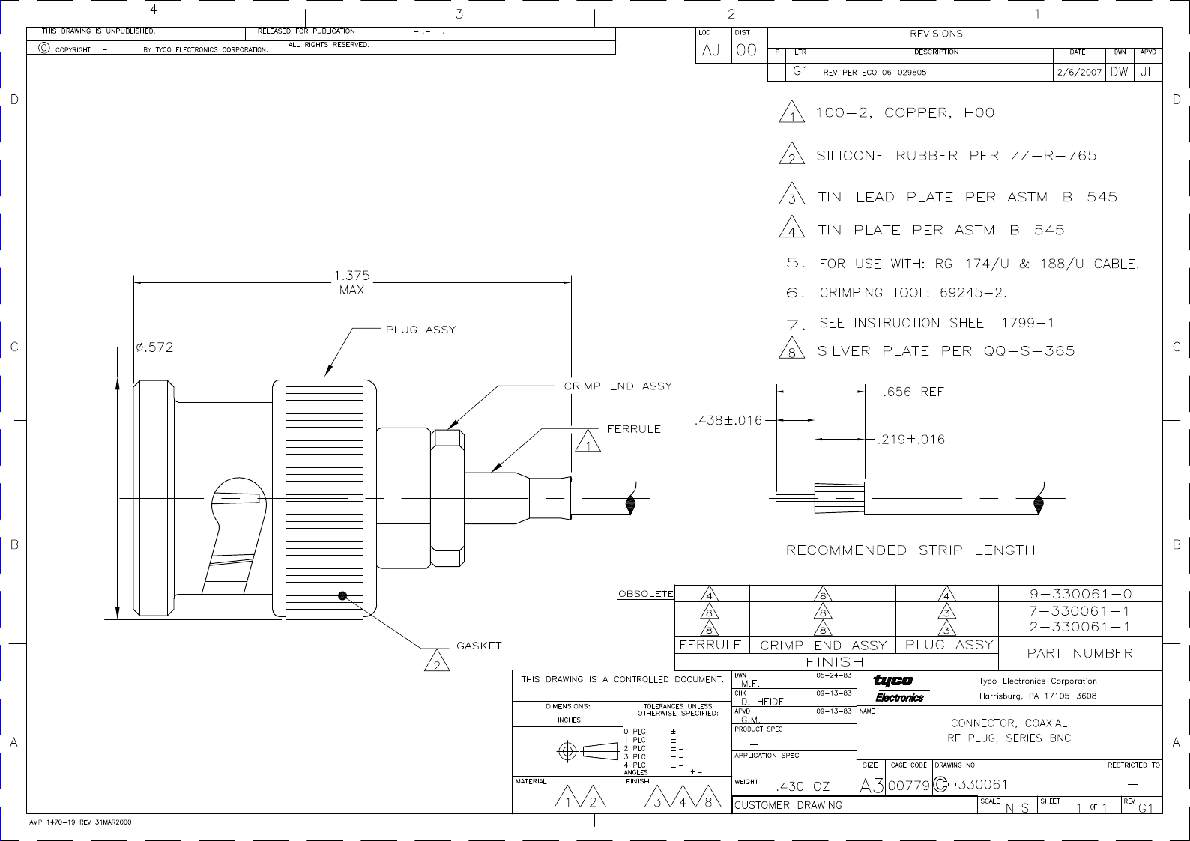Click note 'CRIMPING TOOL 69245-2'

click(x=913, y=292)
